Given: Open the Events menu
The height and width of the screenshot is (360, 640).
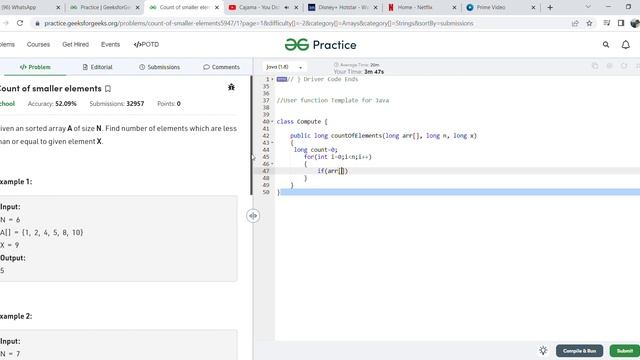Looking at the screenshot, I should 111,44.
